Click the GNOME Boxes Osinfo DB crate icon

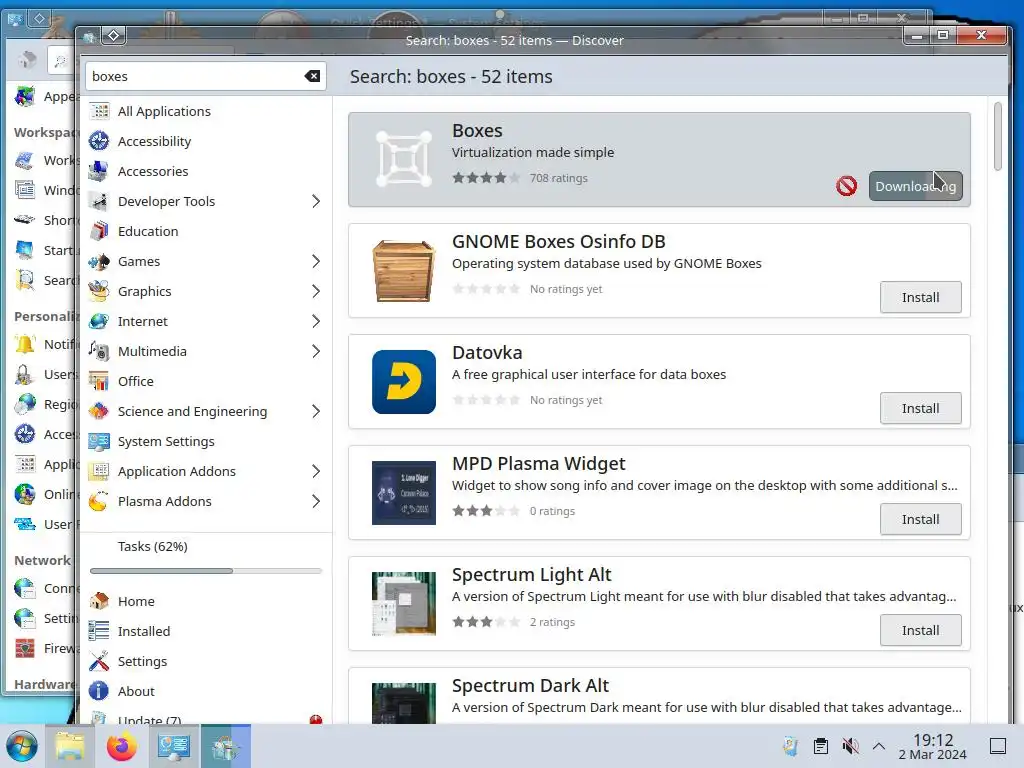(x=404, y=270)
